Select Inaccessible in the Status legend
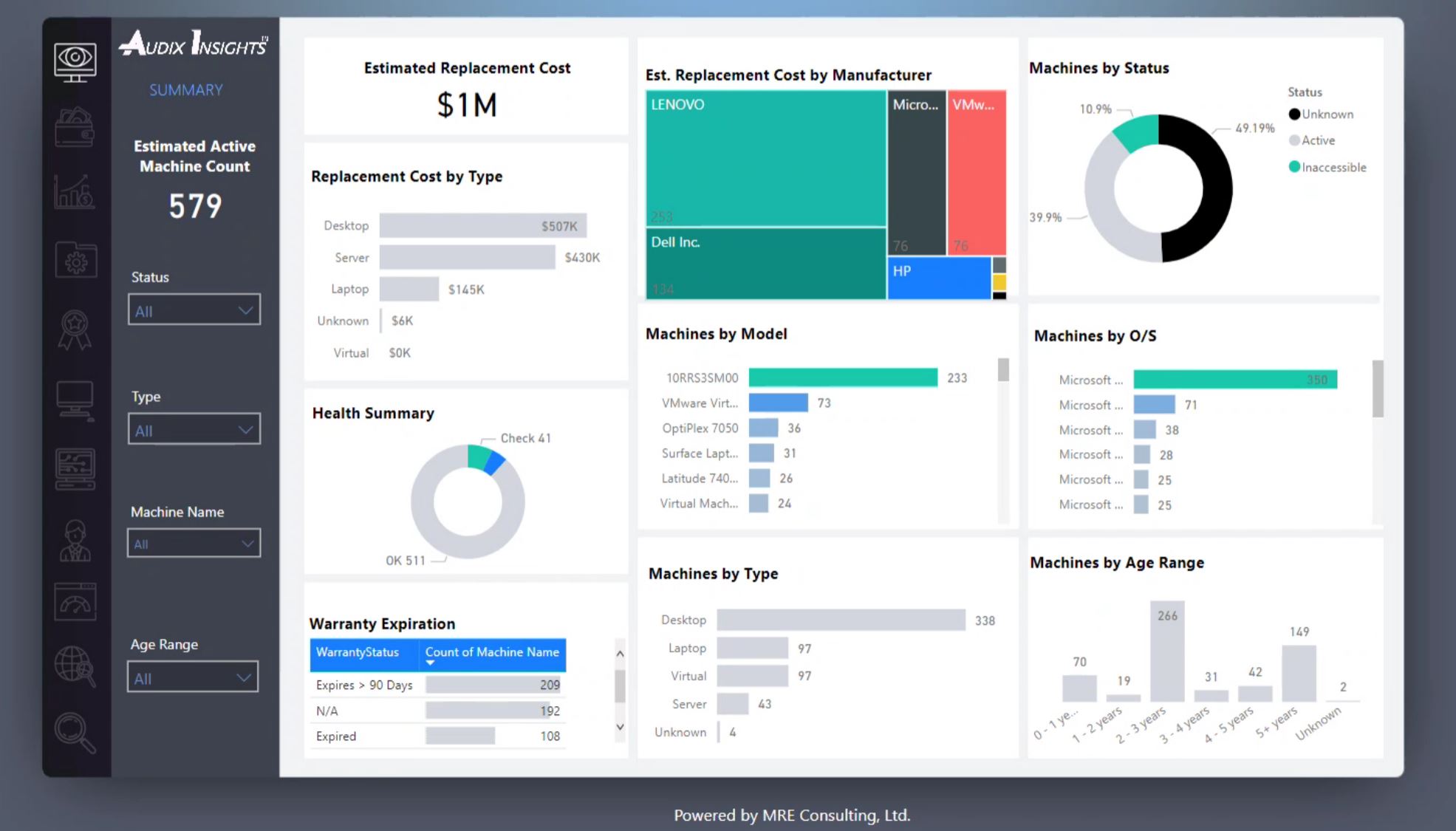The width and height of the screenshot is (1456, 831). [x=1327, y=167]
